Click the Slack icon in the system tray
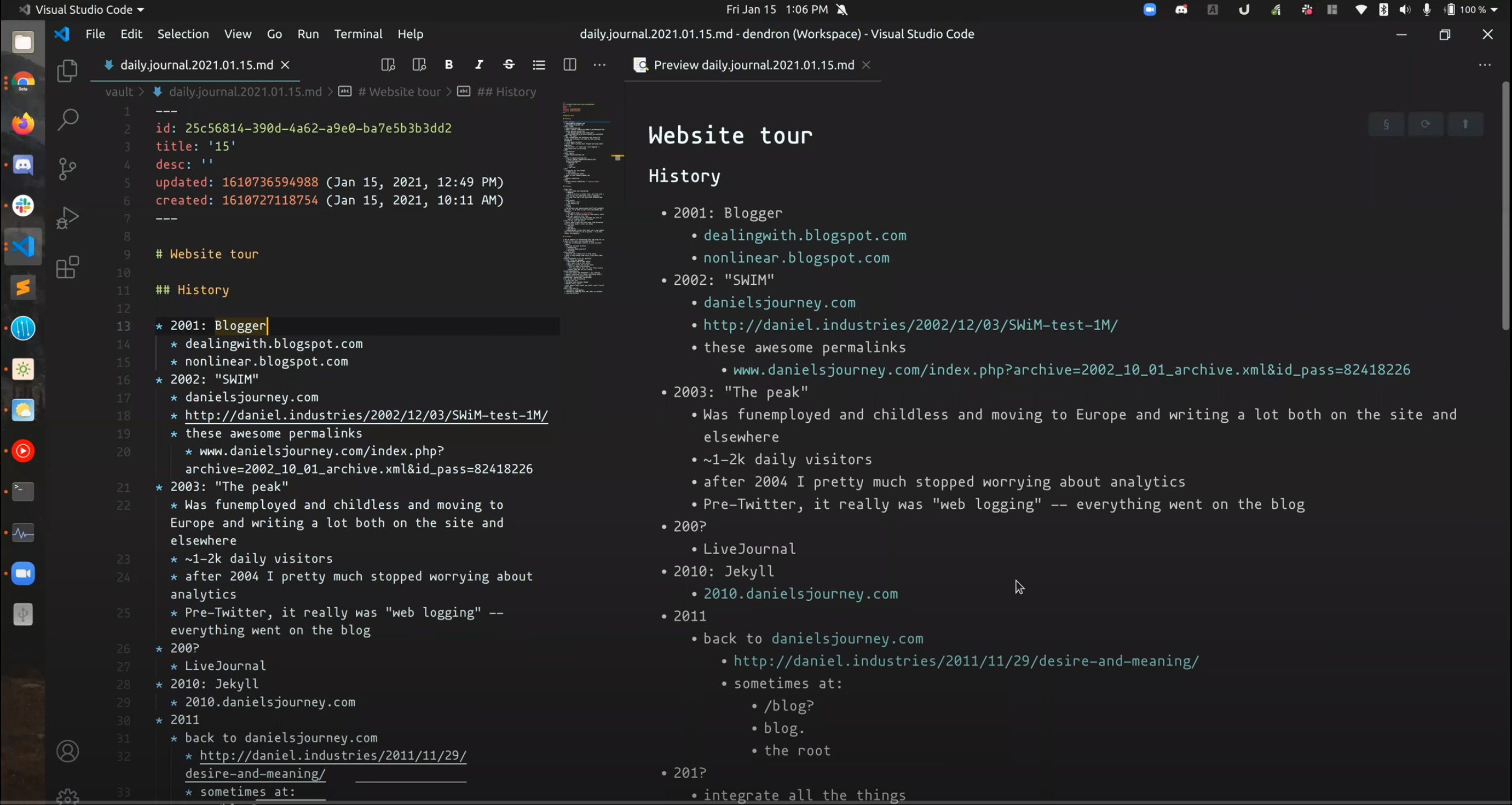Image resolution: width=1512 pixels, height=805 pixels. (1307, 9)
